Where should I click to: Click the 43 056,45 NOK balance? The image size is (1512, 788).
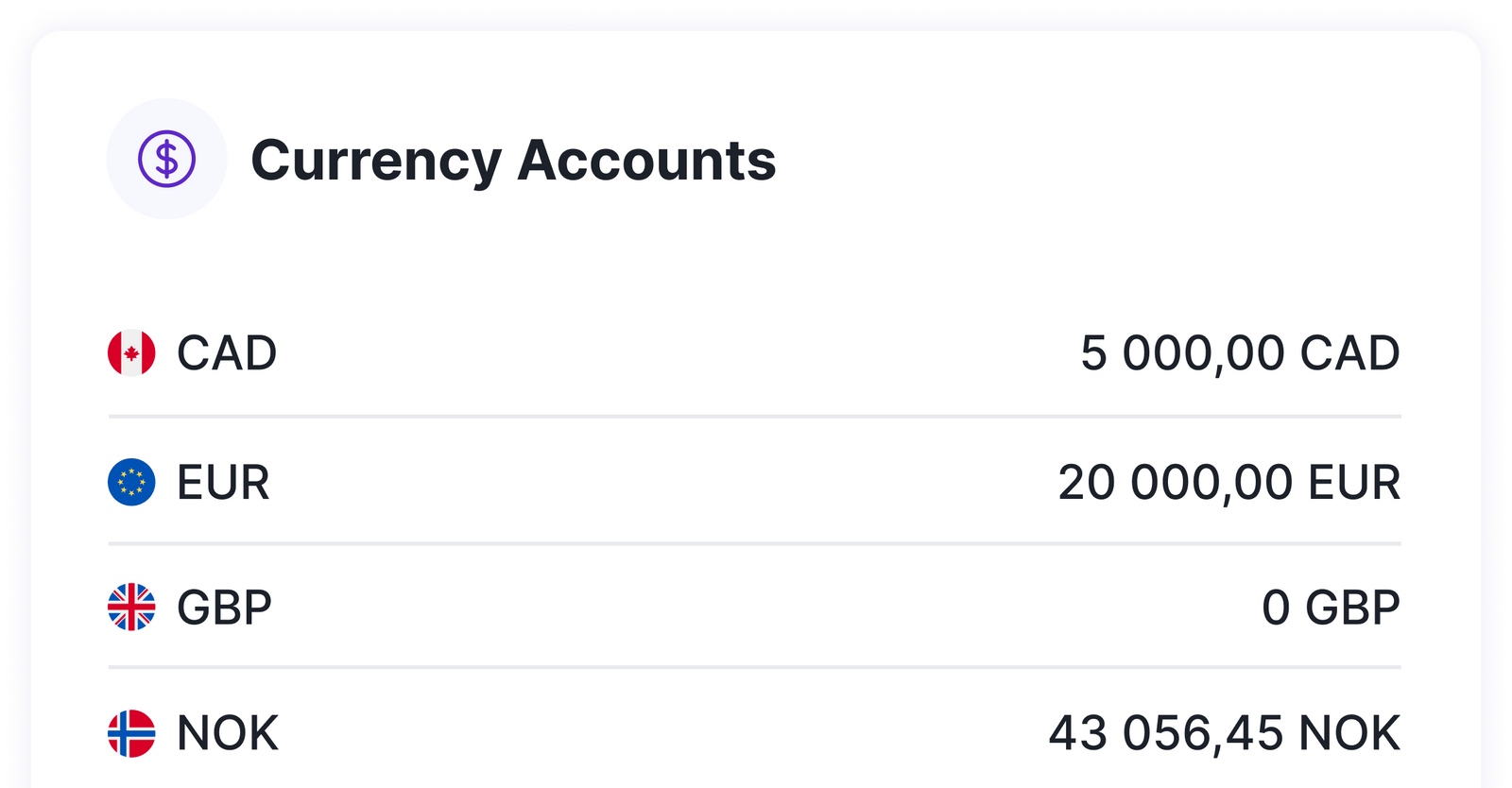[1224, 733]
